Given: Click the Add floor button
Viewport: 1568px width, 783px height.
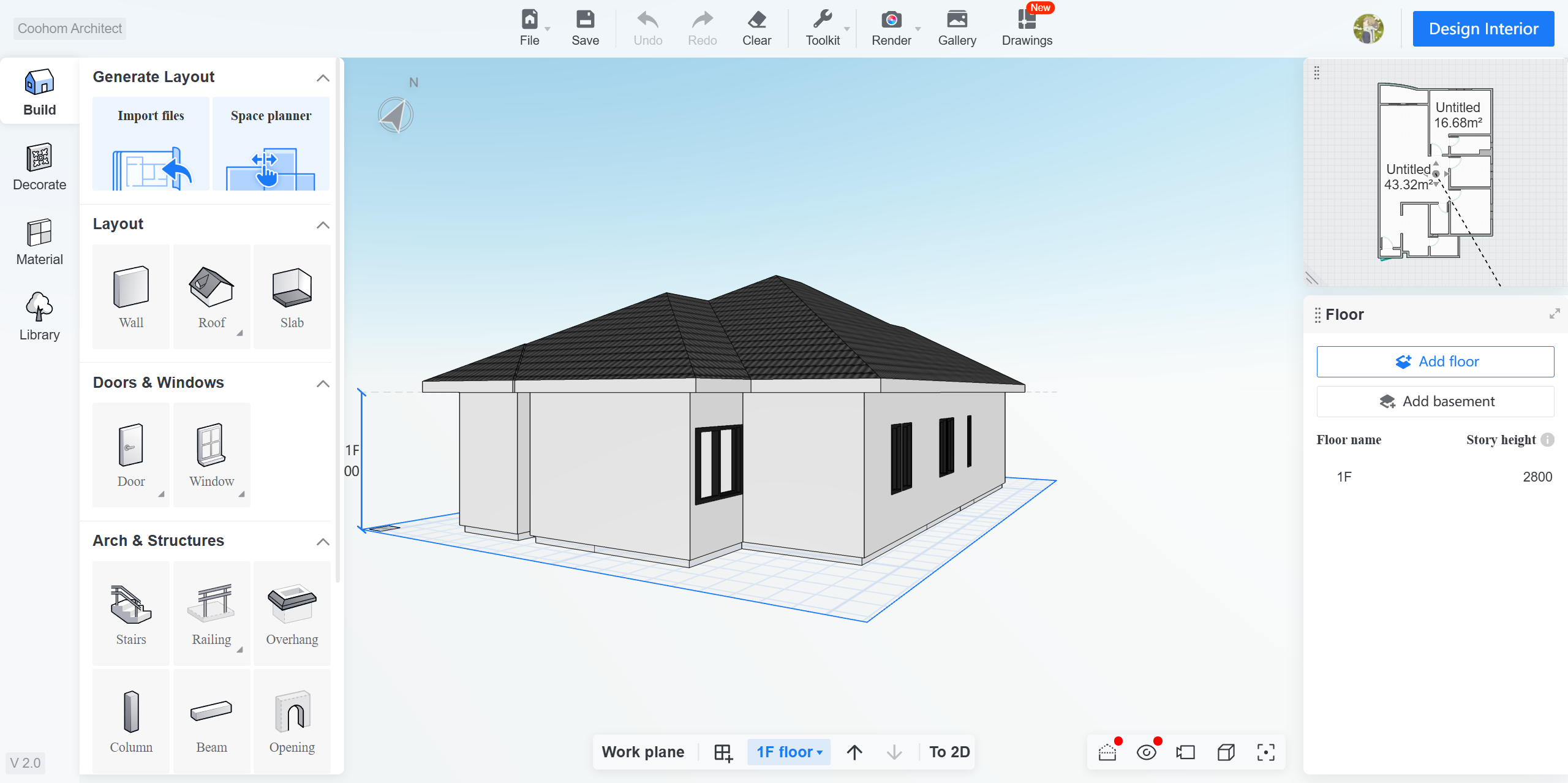Looking at the screenshot, I should click(x=1435, y=361).
